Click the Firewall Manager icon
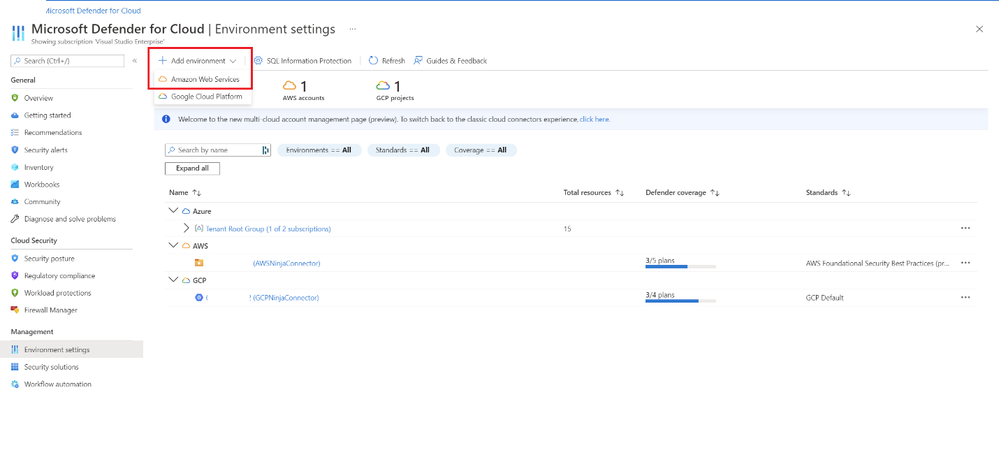 [x=15, y=310]
